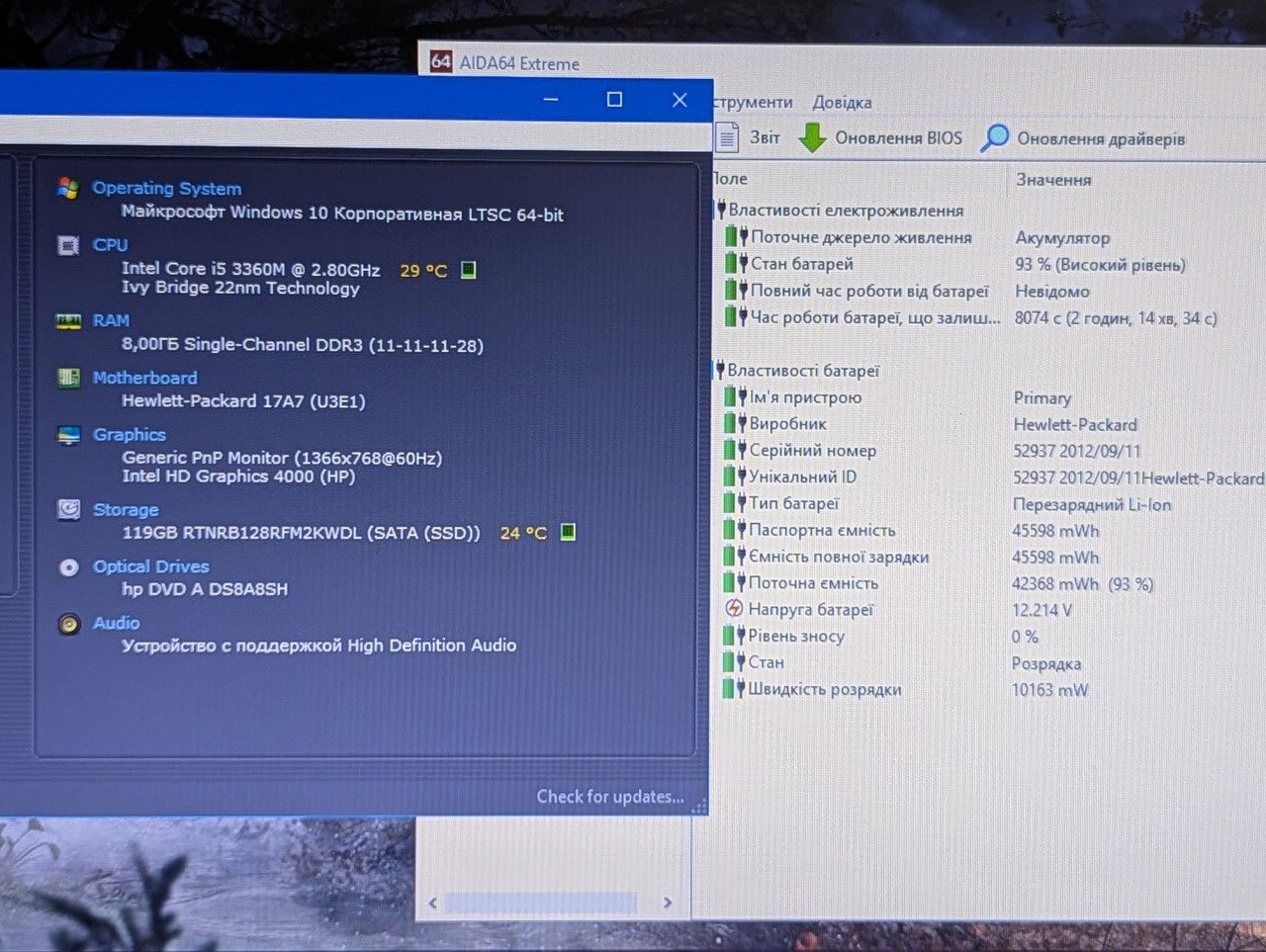Click the battery icon beside Швидкість розрядки

click(734, 689)
